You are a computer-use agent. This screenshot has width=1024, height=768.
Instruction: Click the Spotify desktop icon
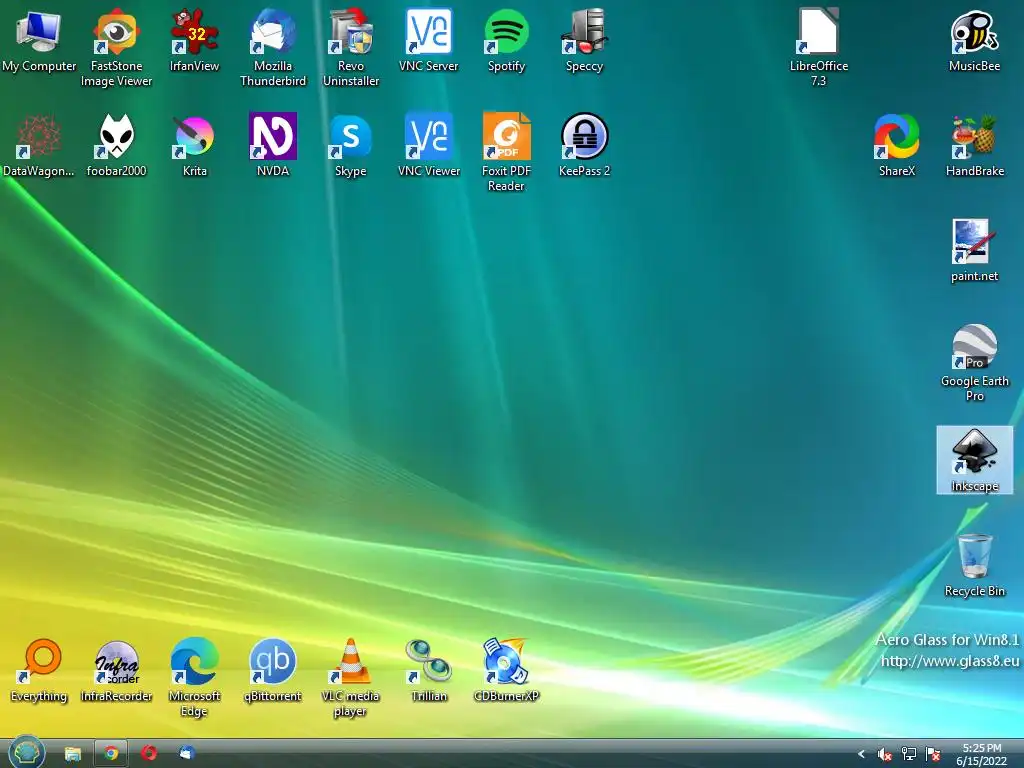click(506, 40)
